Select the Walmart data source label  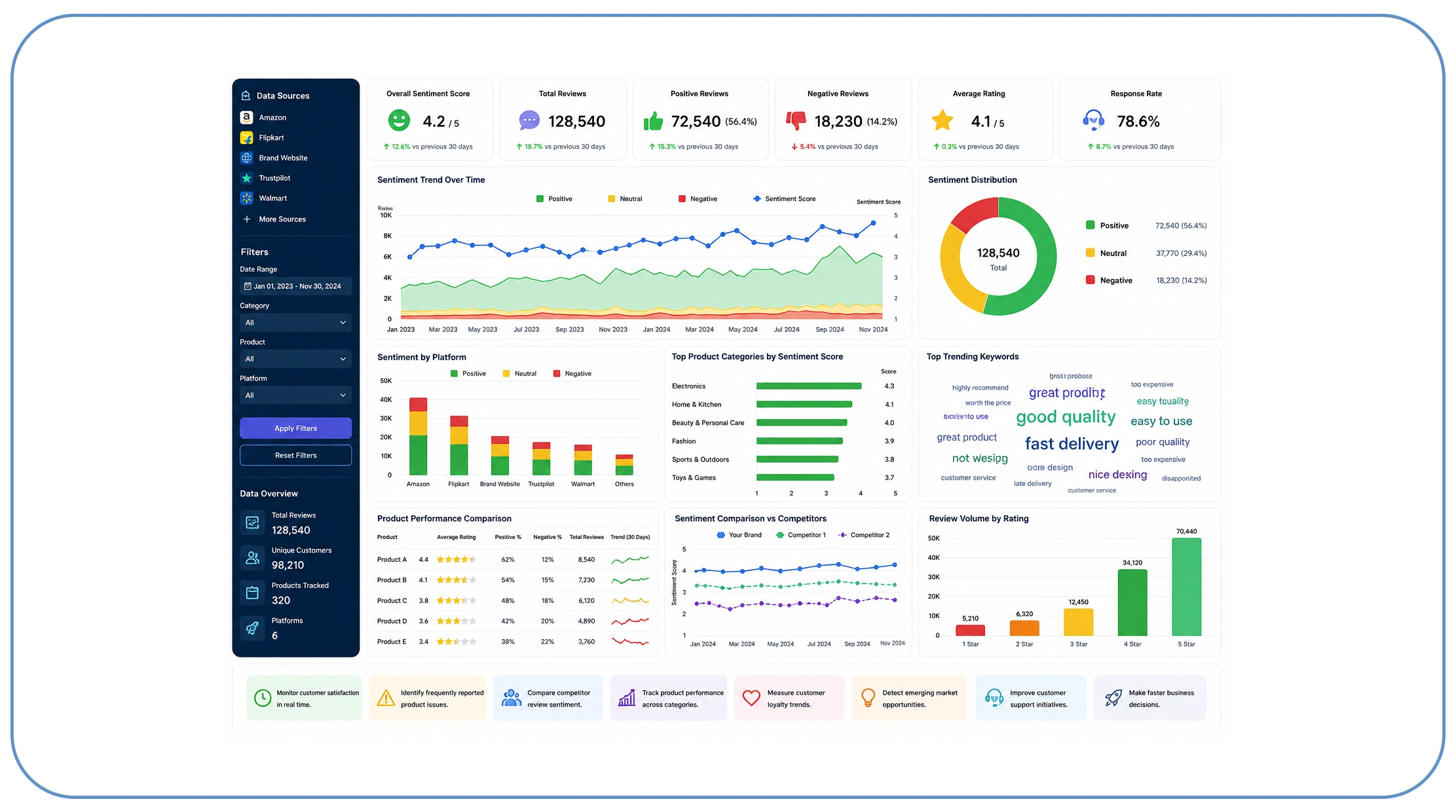pyautogui.click(x=272, y=198)
